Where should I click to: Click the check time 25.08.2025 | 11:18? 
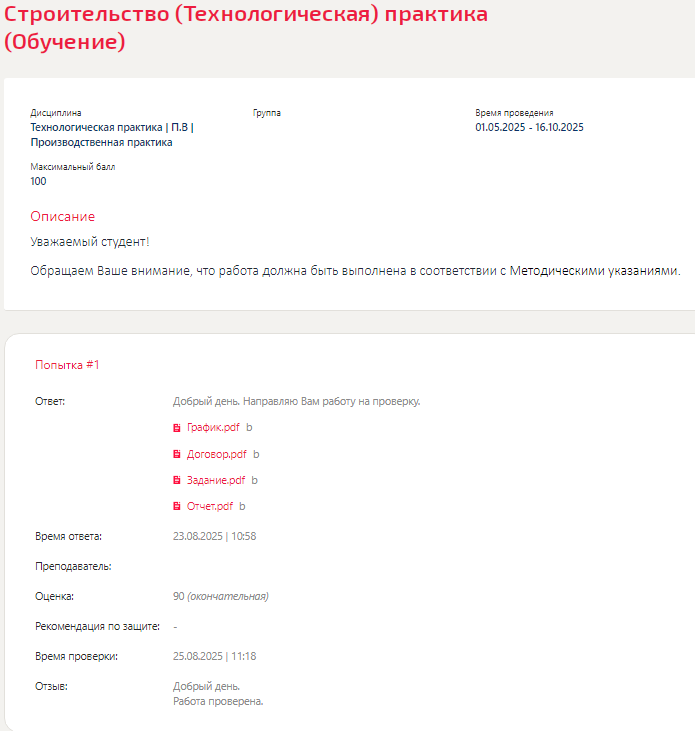[x=214, y=656]
